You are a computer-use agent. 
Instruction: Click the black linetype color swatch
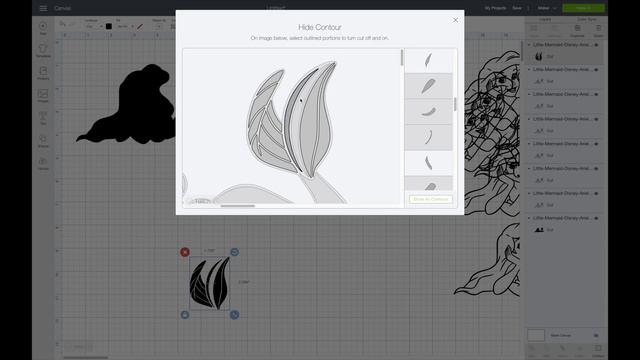pos(109,27)
